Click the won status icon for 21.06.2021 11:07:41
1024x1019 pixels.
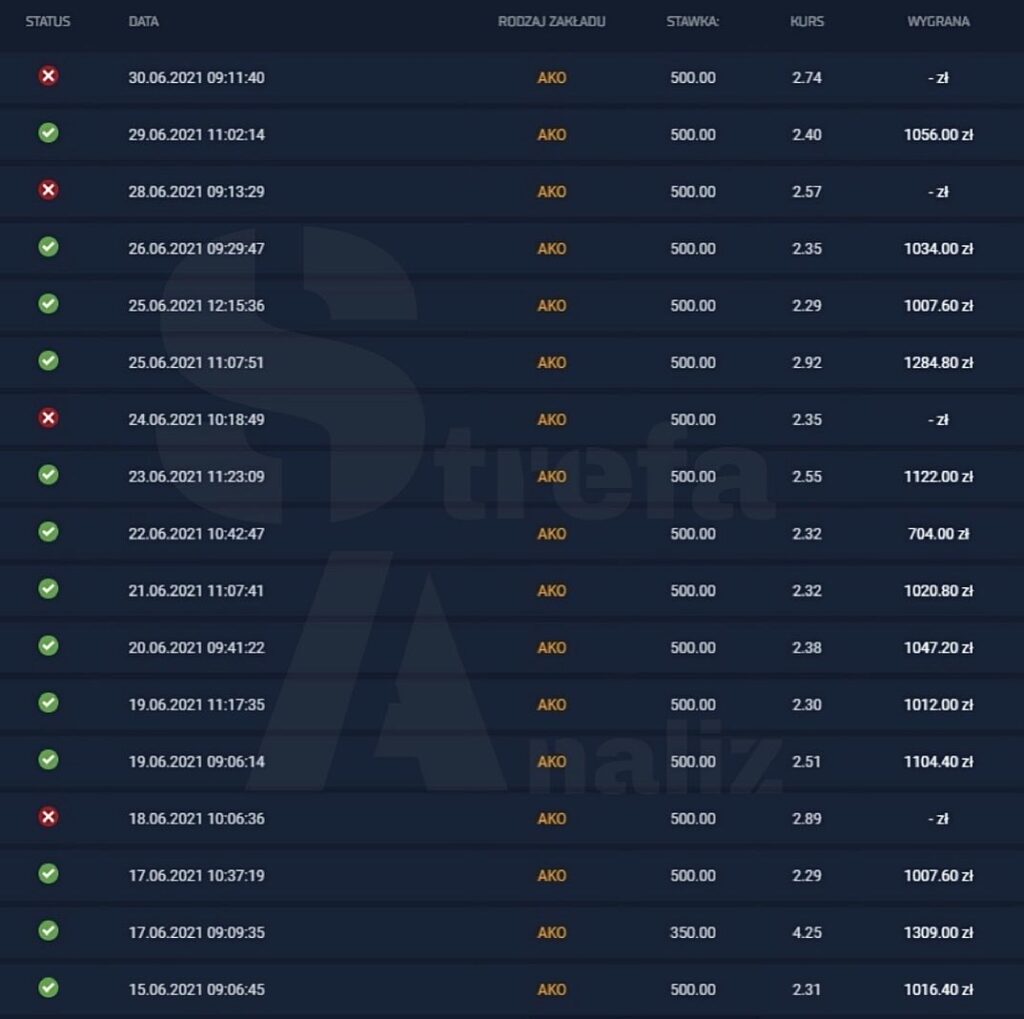point(48,589)
